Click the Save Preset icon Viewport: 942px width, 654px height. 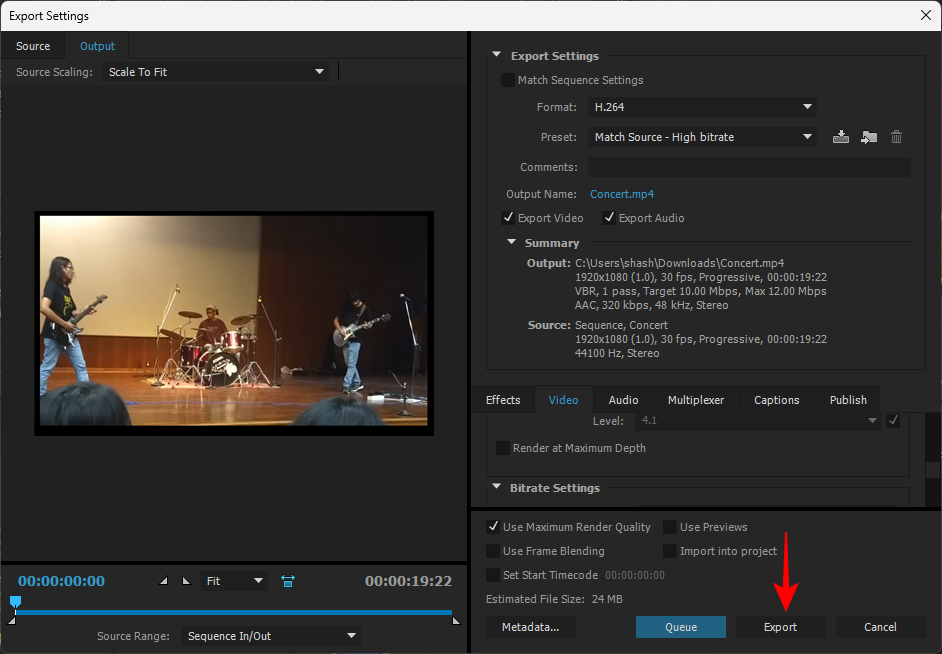841,137
